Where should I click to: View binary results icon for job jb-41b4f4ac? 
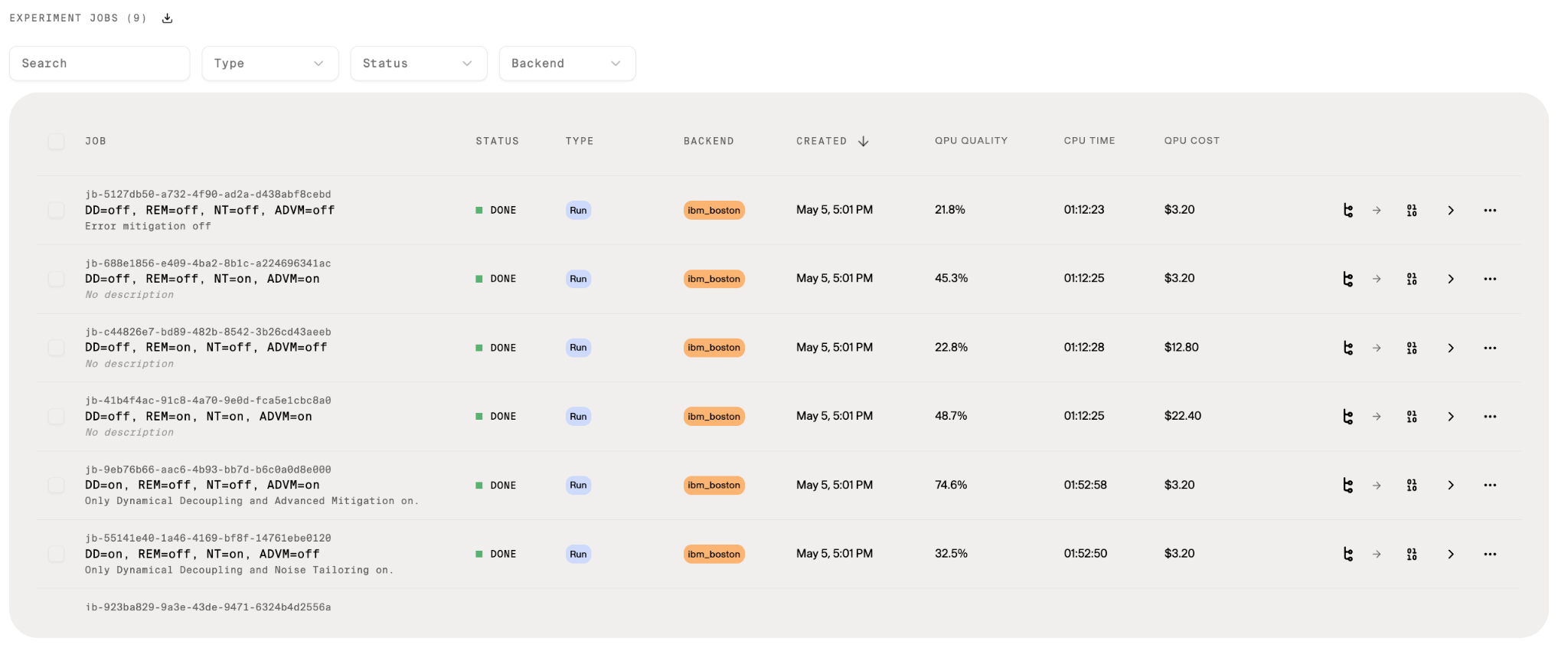point(1412,417)
